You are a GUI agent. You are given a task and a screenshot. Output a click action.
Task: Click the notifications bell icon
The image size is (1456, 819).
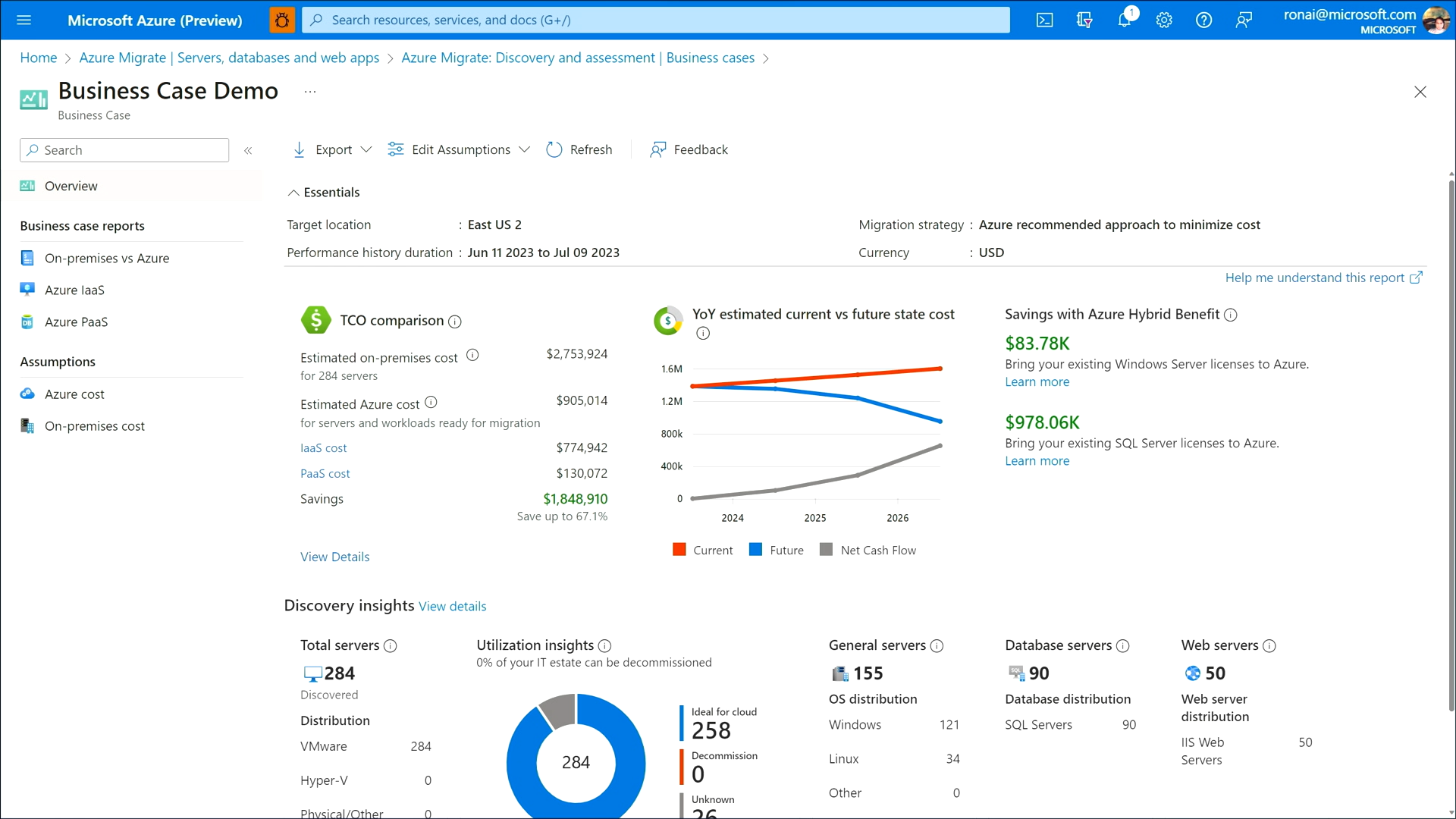1124,20
